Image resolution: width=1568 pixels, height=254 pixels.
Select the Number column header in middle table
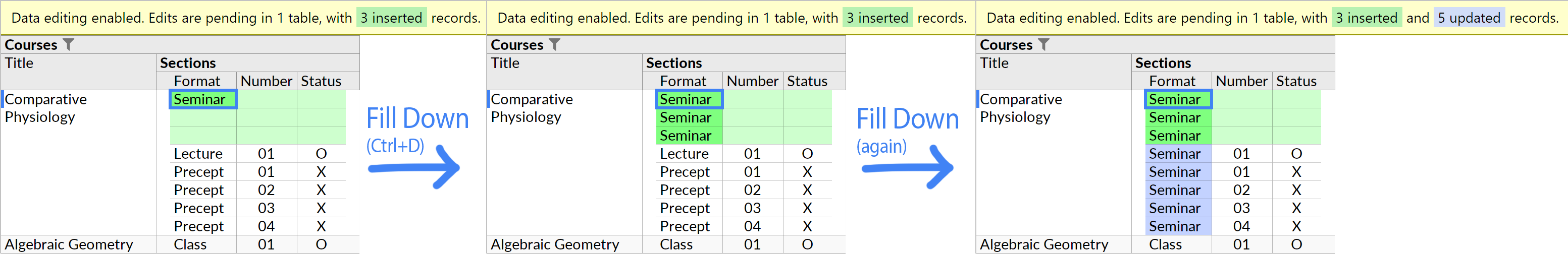(x=752, y=81)
